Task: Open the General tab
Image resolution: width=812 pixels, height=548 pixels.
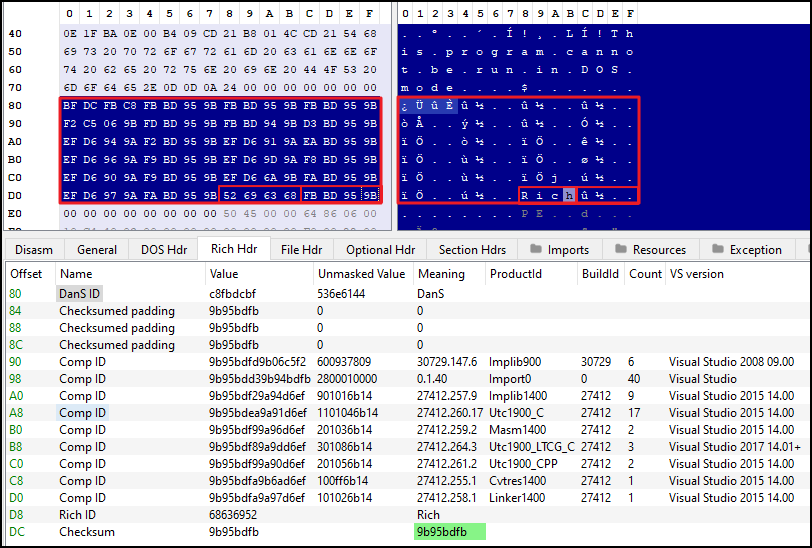Action: click(x=97, y=250)
